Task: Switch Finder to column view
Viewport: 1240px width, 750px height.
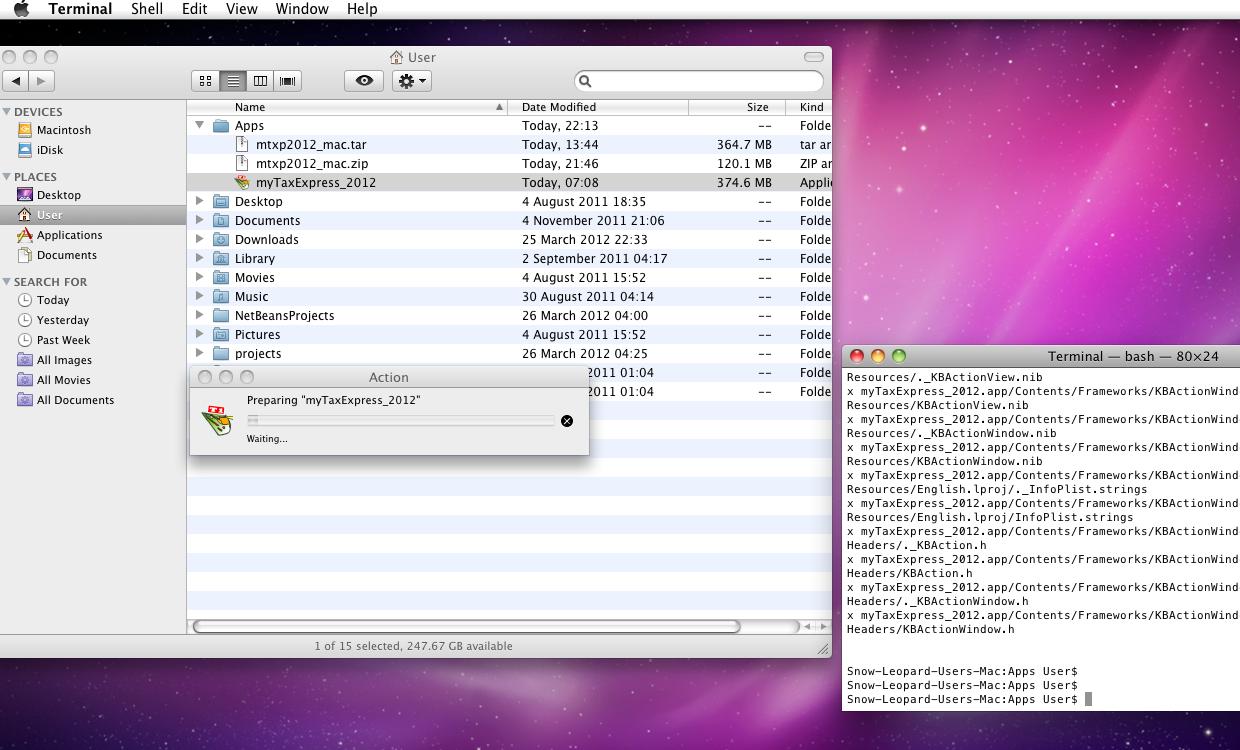Action: click(260, 81)
